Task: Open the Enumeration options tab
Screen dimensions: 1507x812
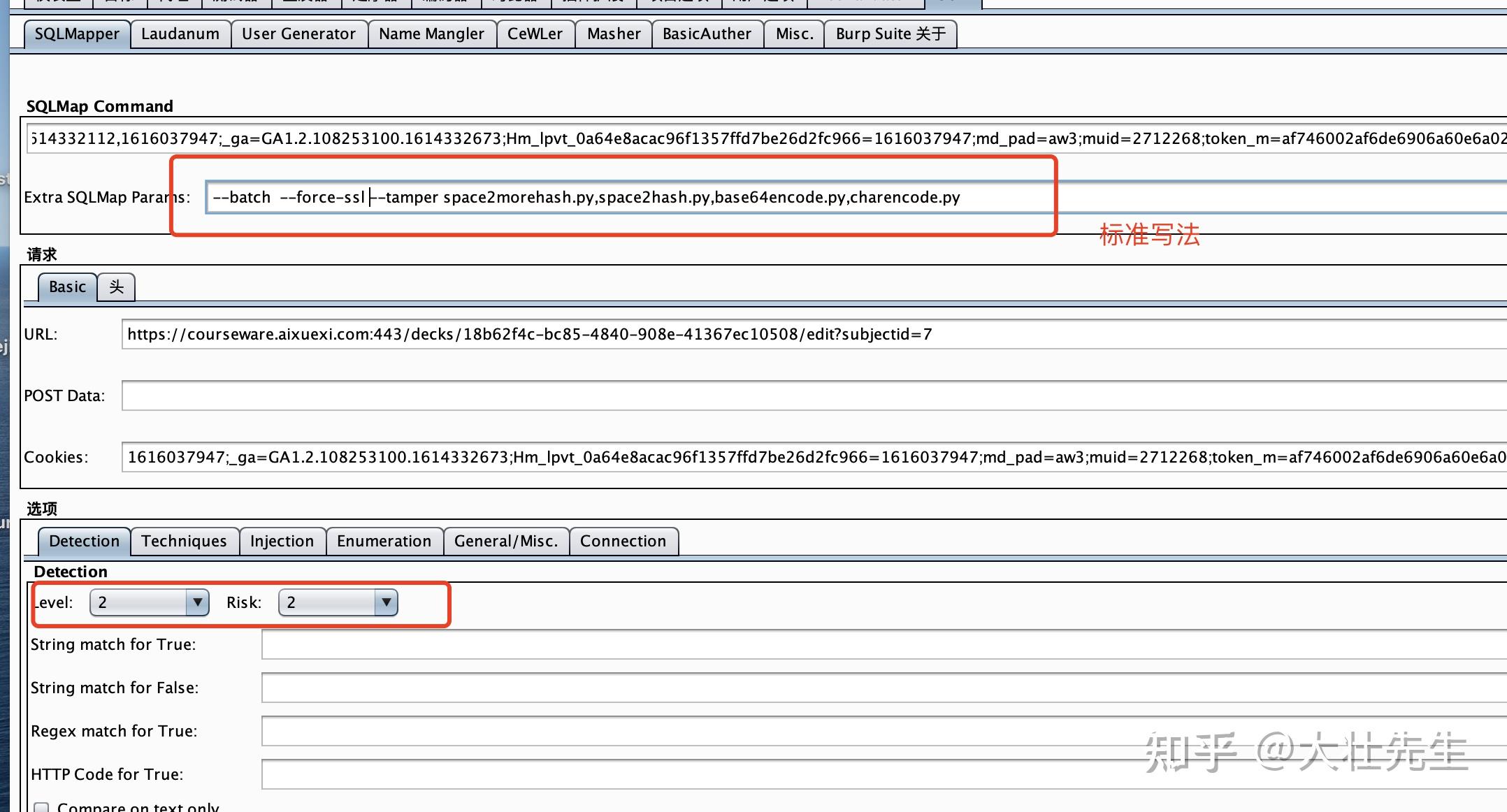Action: pos(384,541)
